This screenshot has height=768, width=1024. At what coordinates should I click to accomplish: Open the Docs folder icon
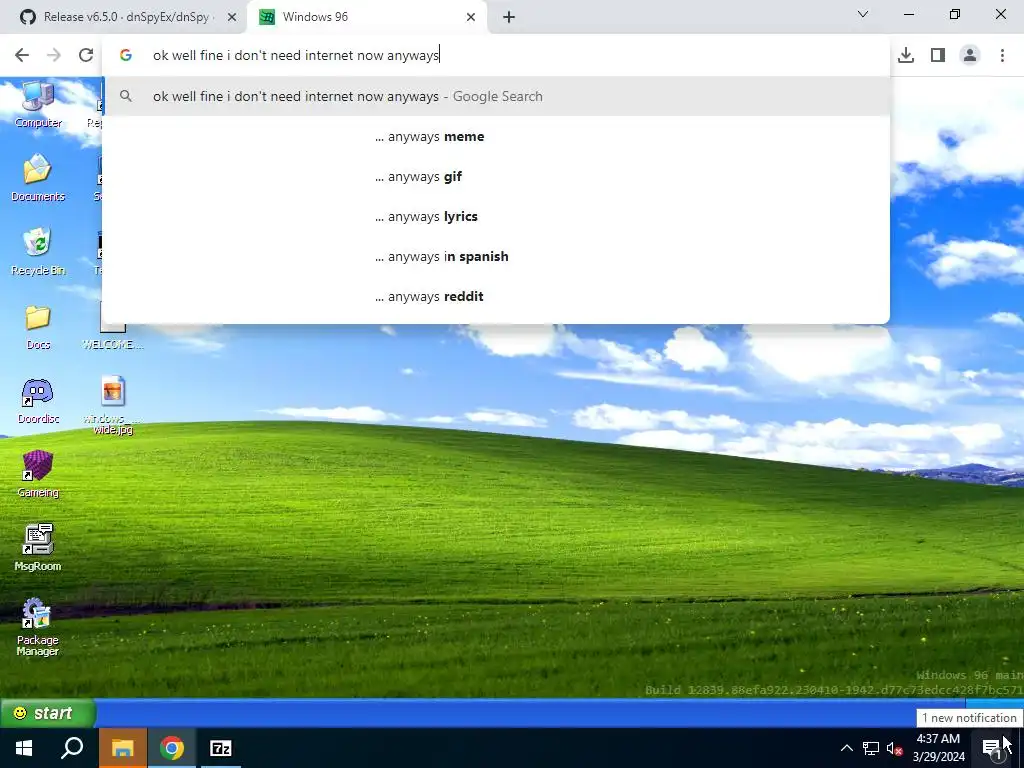pos(38,327)
